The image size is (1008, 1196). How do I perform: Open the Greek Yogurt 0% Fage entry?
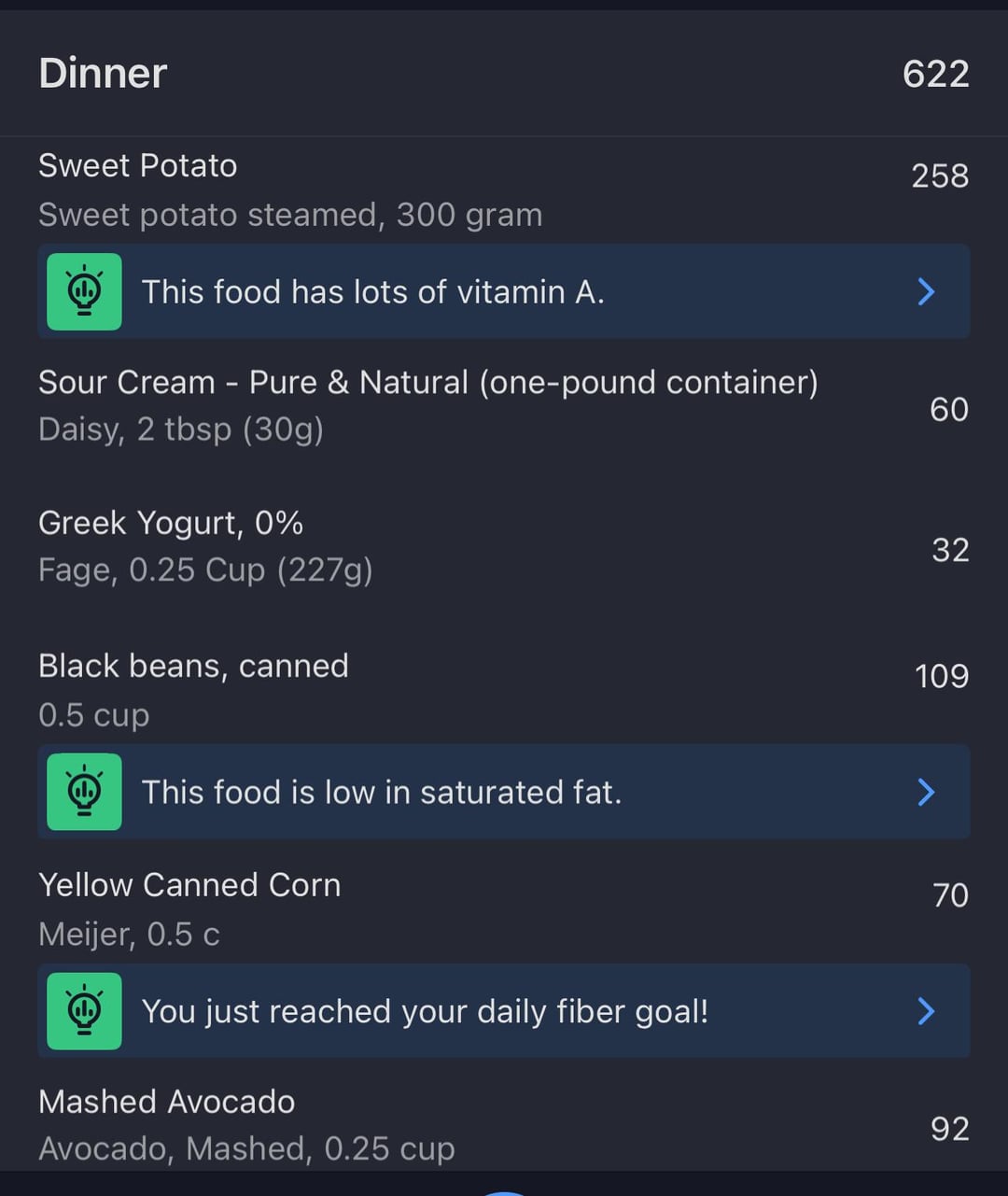504,546
